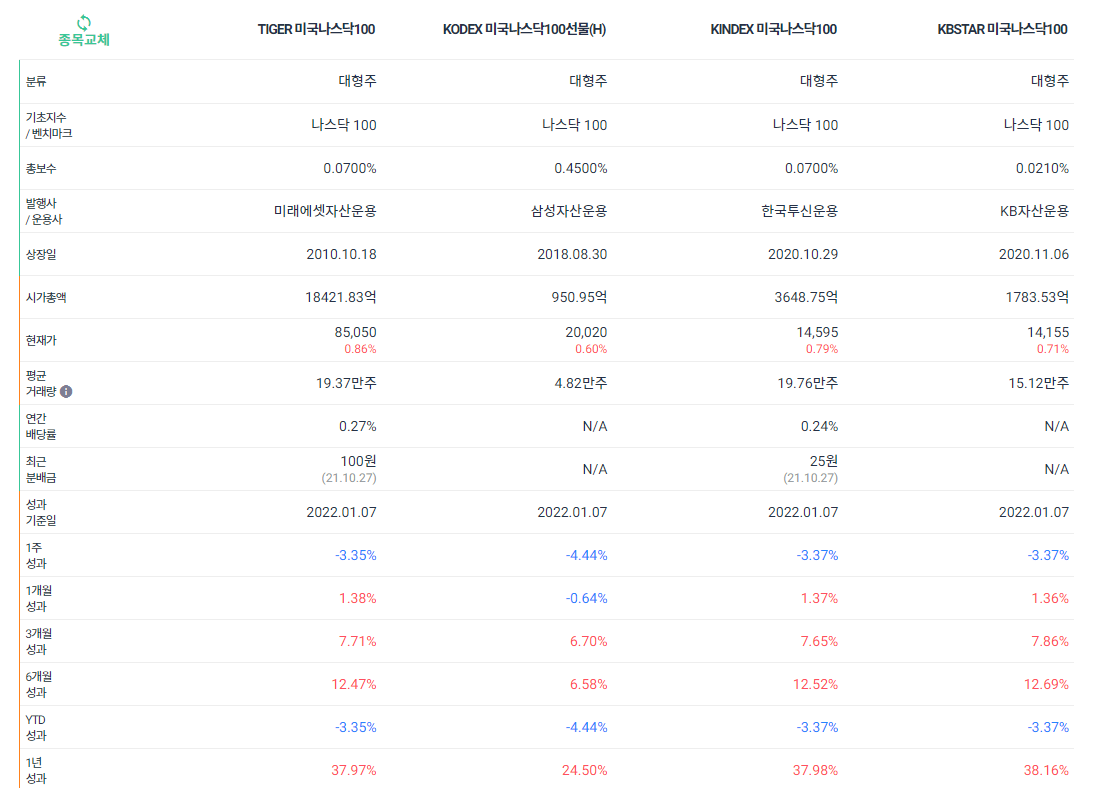
Task: Click the 12.47% six-month return
Action: coord(354,685)
